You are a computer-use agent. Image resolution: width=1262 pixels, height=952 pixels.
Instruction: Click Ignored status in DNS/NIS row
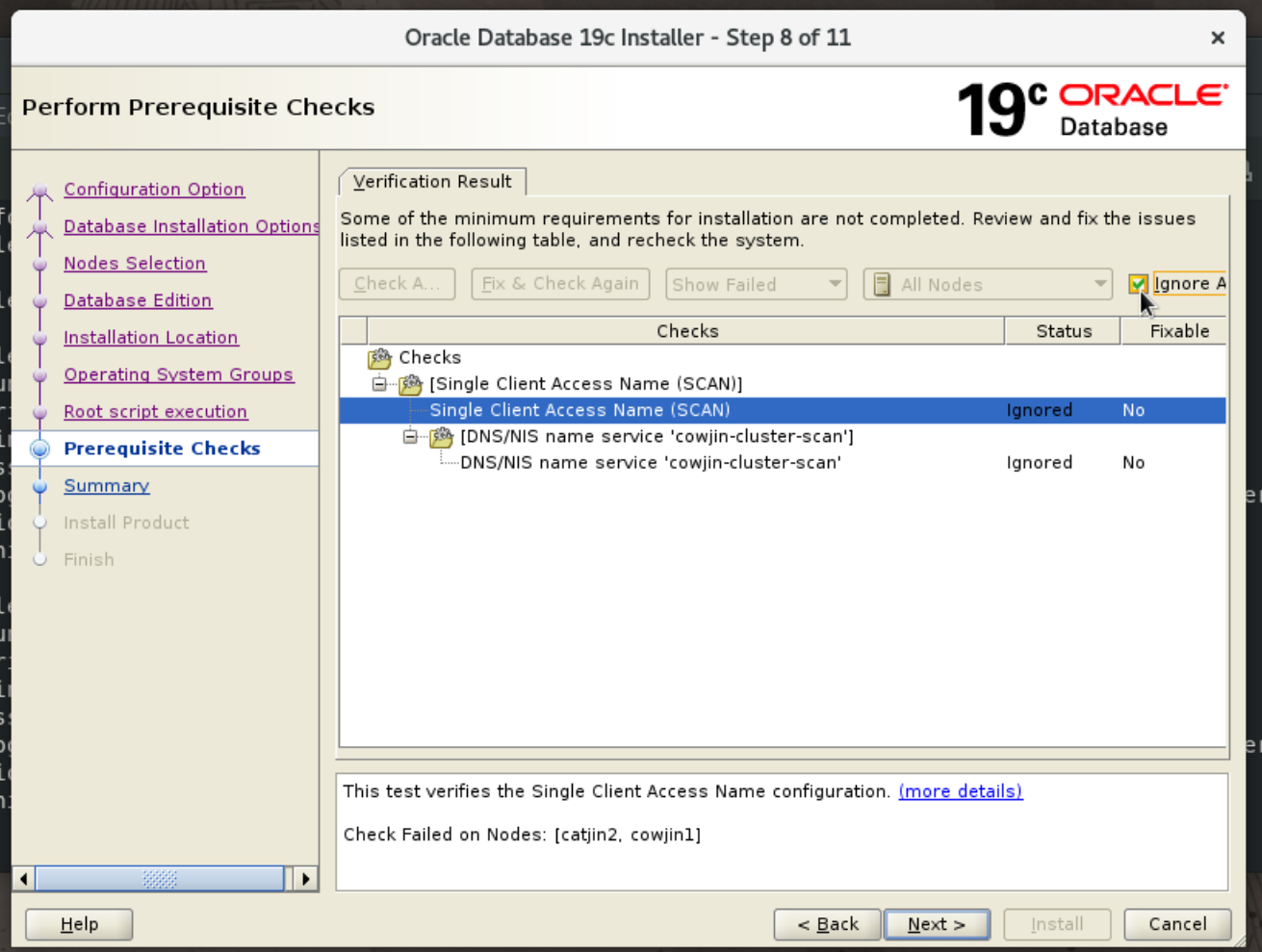[1040, 463]
